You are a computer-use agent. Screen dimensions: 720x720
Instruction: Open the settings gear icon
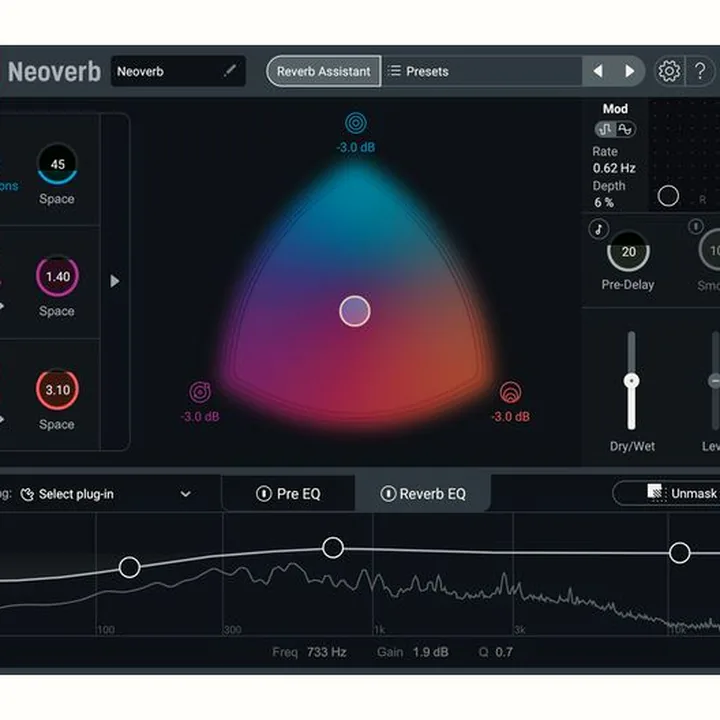click(x=669, y=71)
